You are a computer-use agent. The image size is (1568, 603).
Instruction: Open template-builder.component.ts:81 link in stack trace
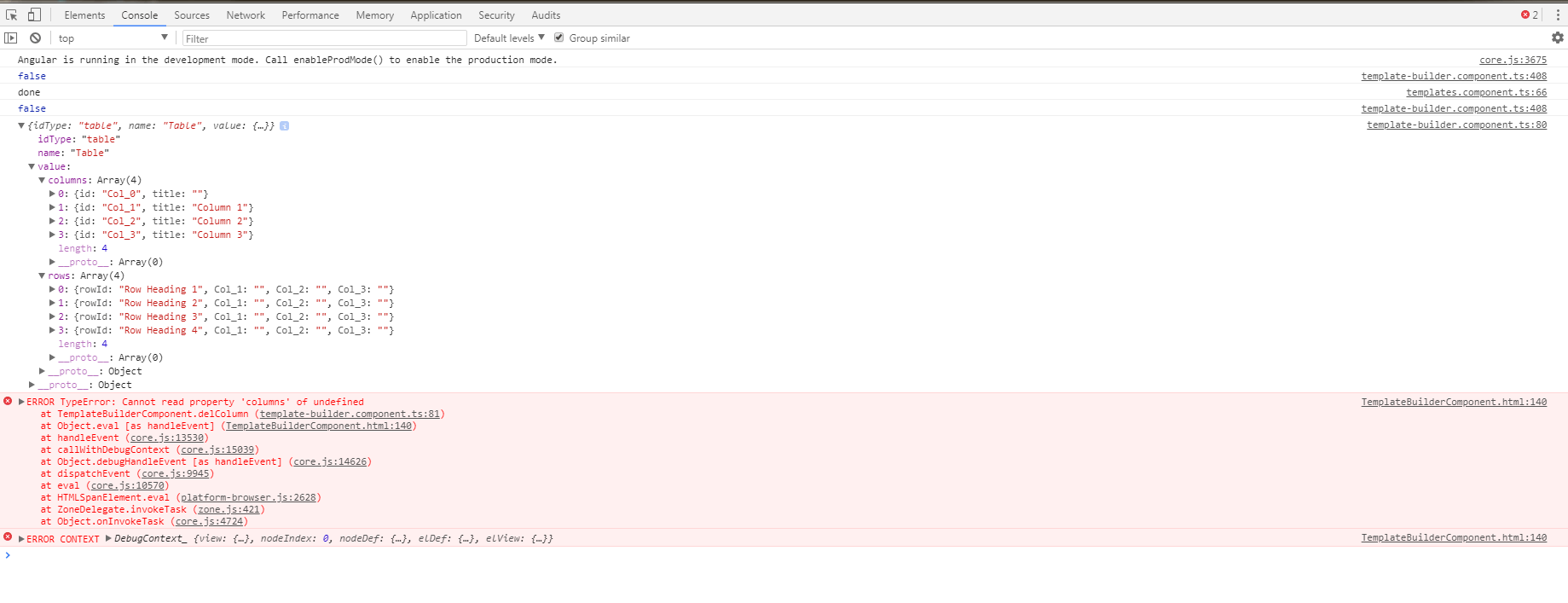click(350, 414)
